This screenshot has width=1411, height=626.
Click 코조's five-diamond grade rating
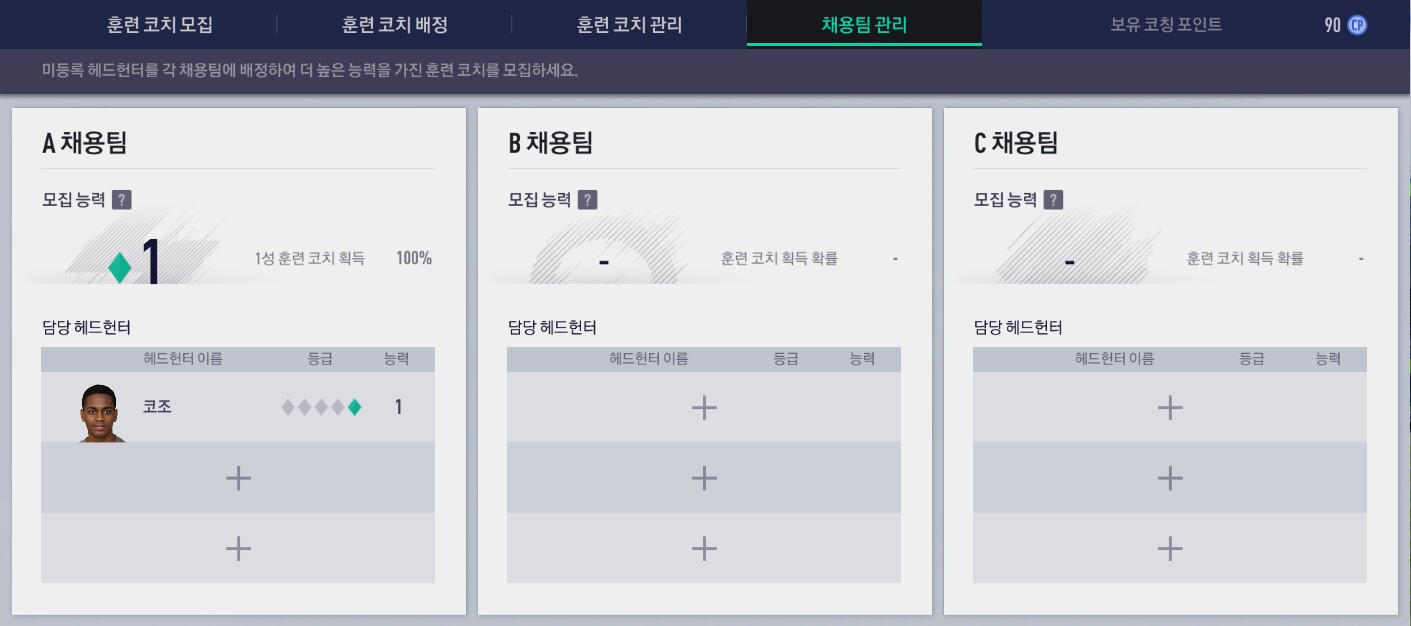tap(321, 407)
